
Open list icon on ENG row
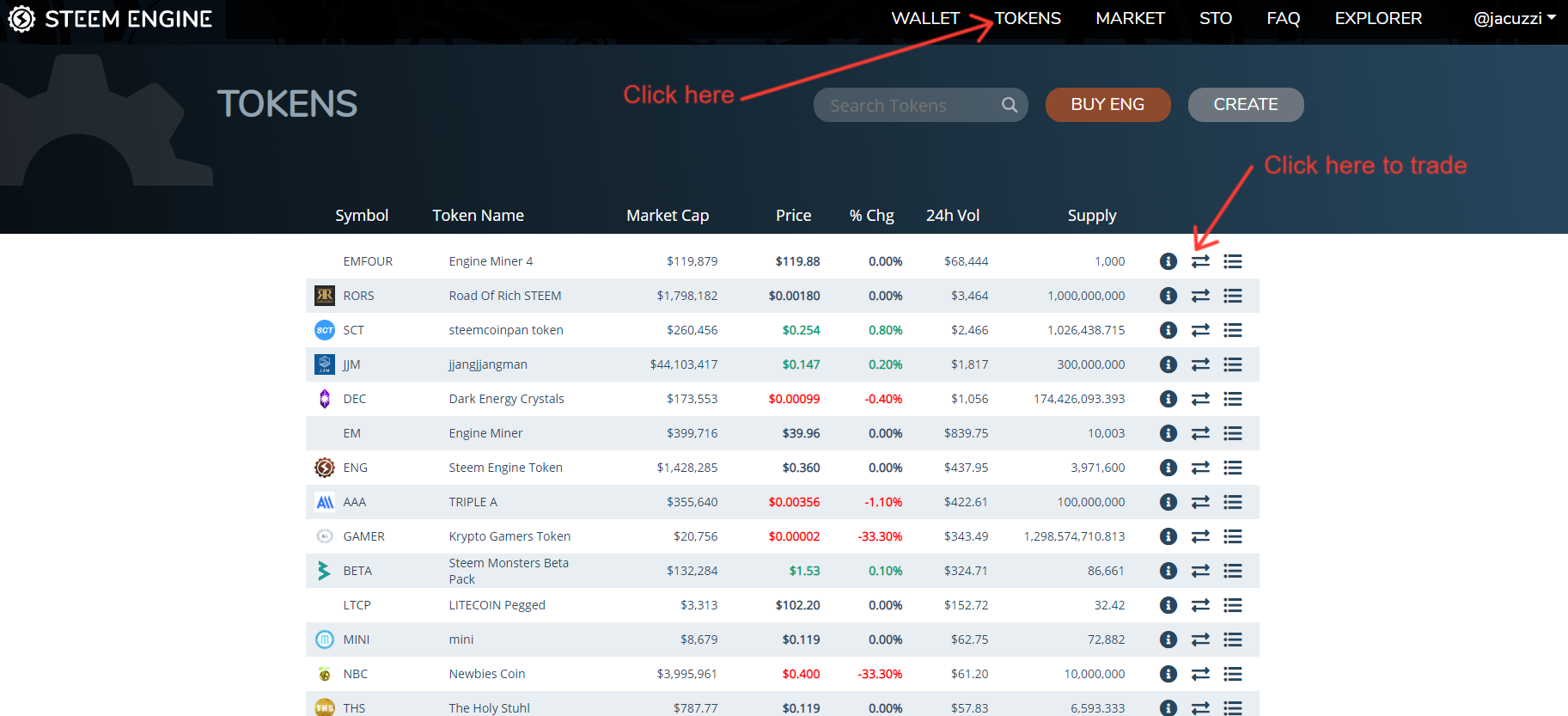1233,468
